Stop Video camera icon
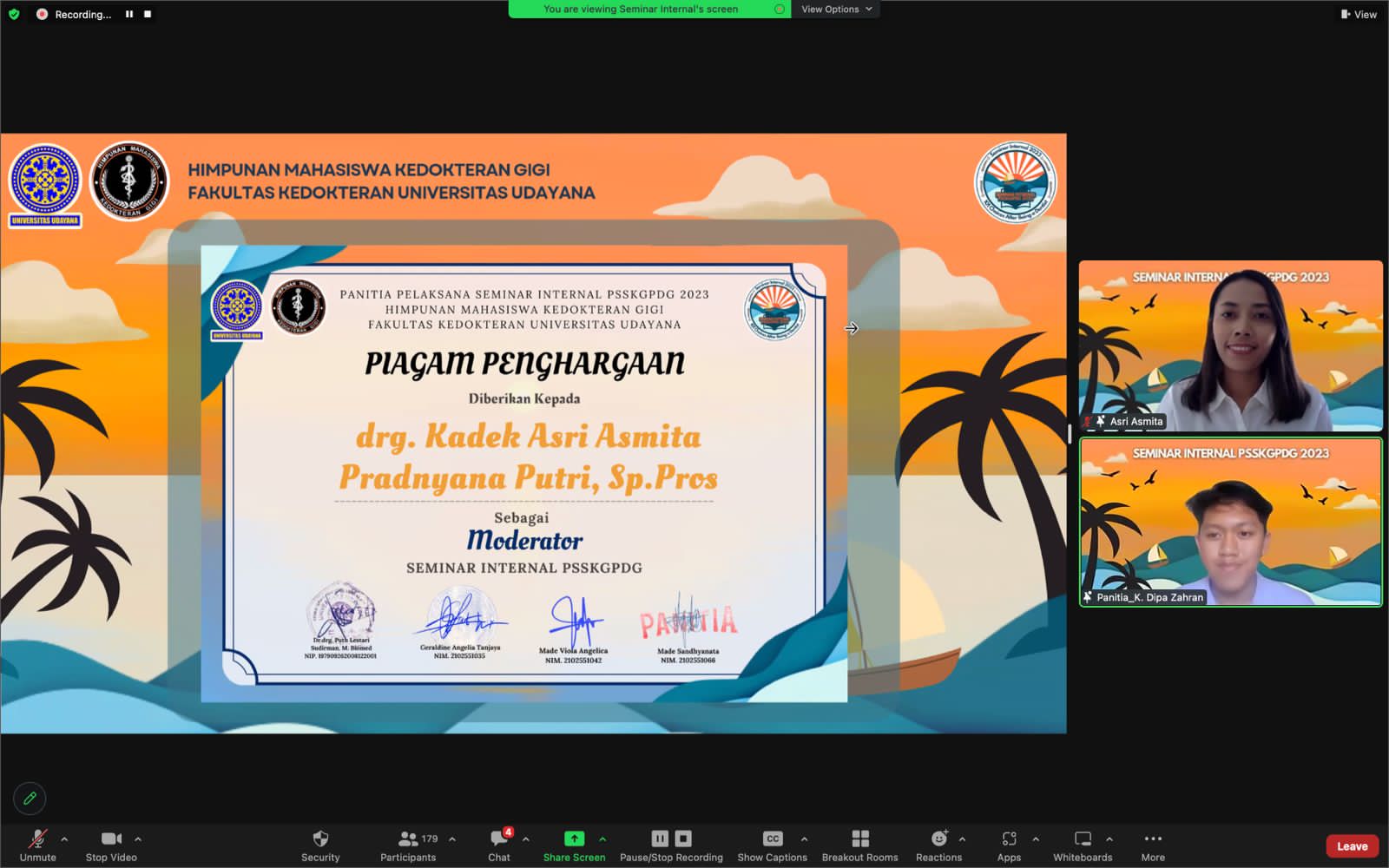1389x868 pixels. tap(111, 838)
